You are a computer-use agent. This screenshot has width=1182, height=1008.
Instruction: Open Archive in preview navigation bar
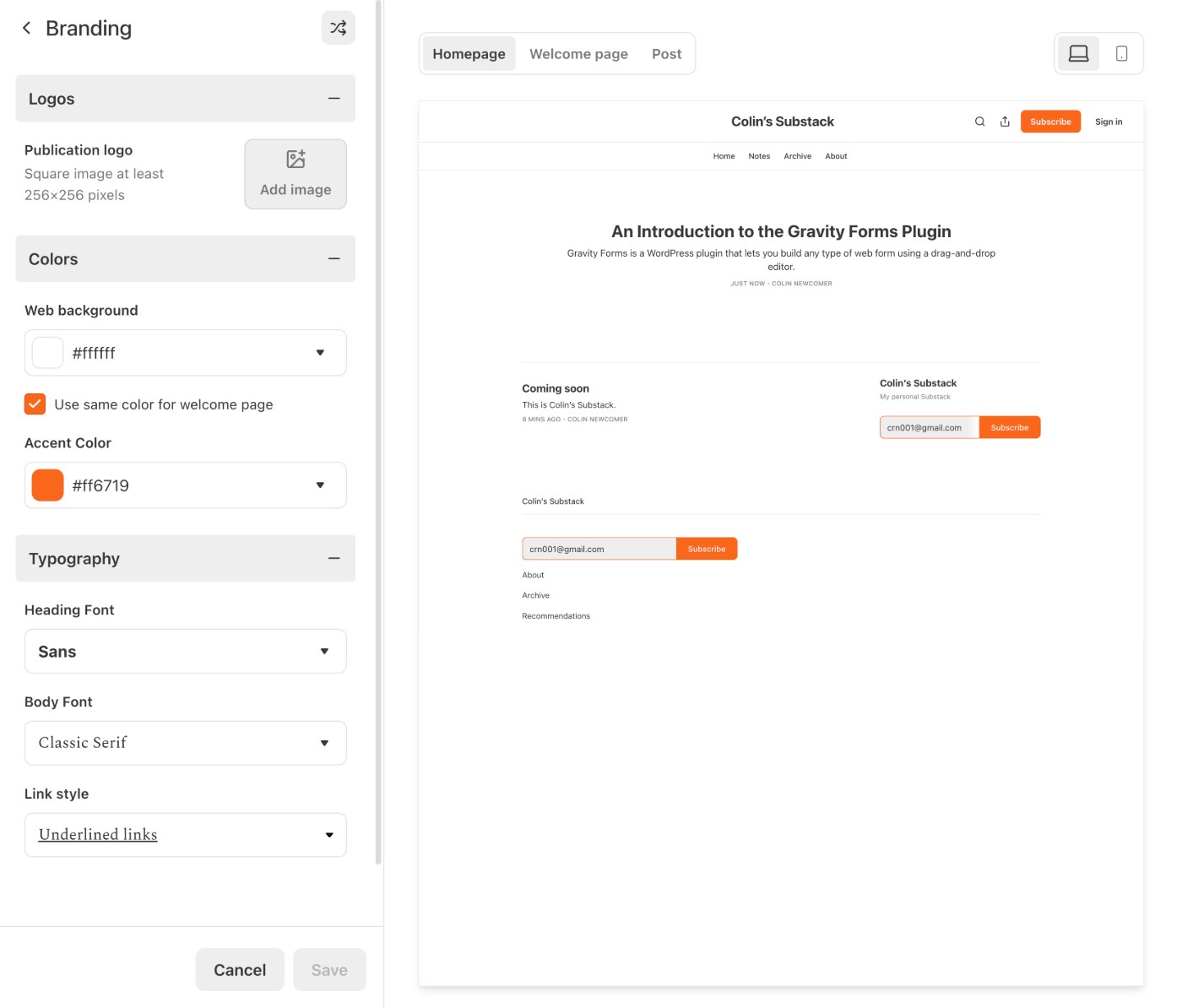click(x=797, y=156)
